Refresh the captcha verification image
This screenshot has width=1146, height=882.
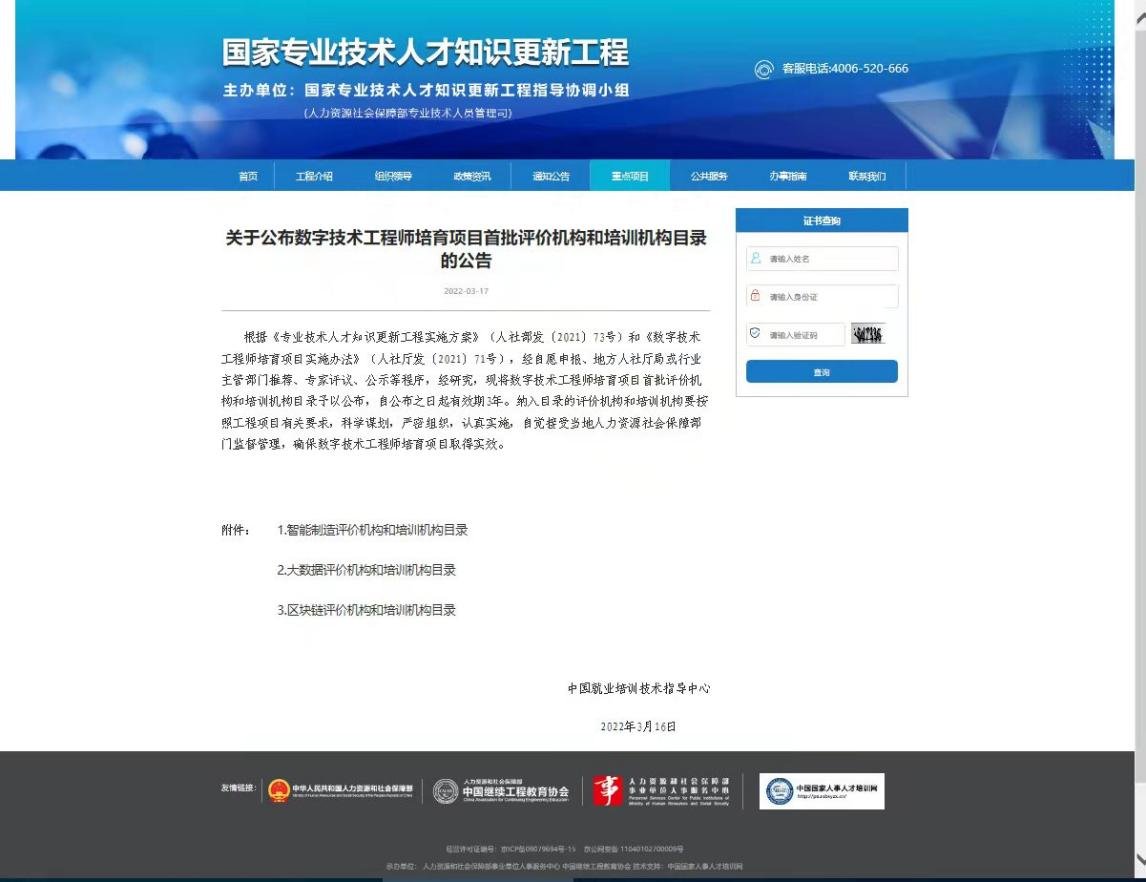[868, 335]
